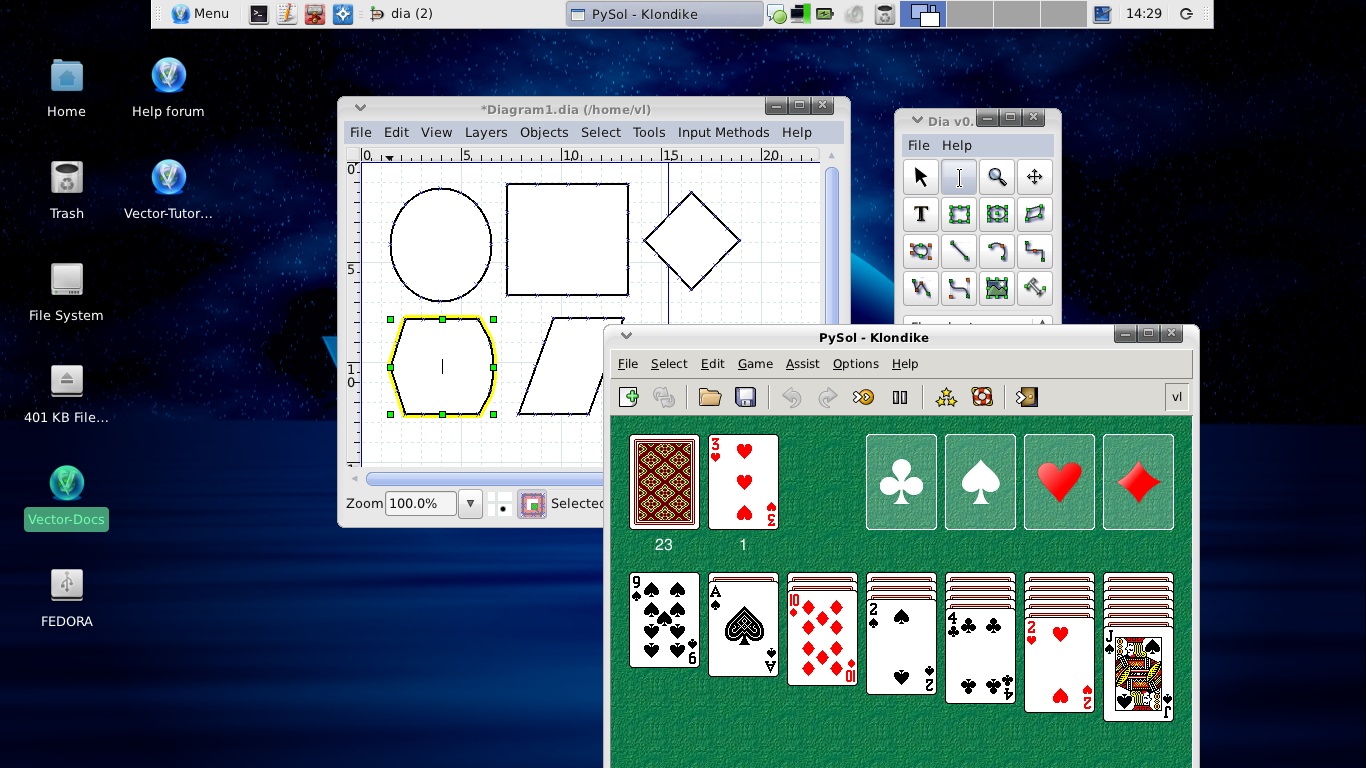Open the Game menu in PySol
This screenshot has width=1366, height=768.
tap(755, 364)
